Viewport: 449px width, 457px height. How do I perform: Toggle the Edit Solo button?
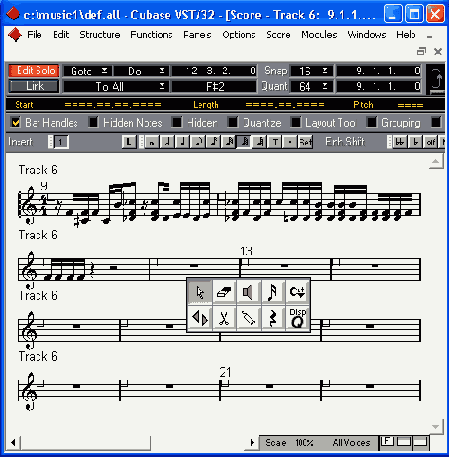tap(34, 71)
